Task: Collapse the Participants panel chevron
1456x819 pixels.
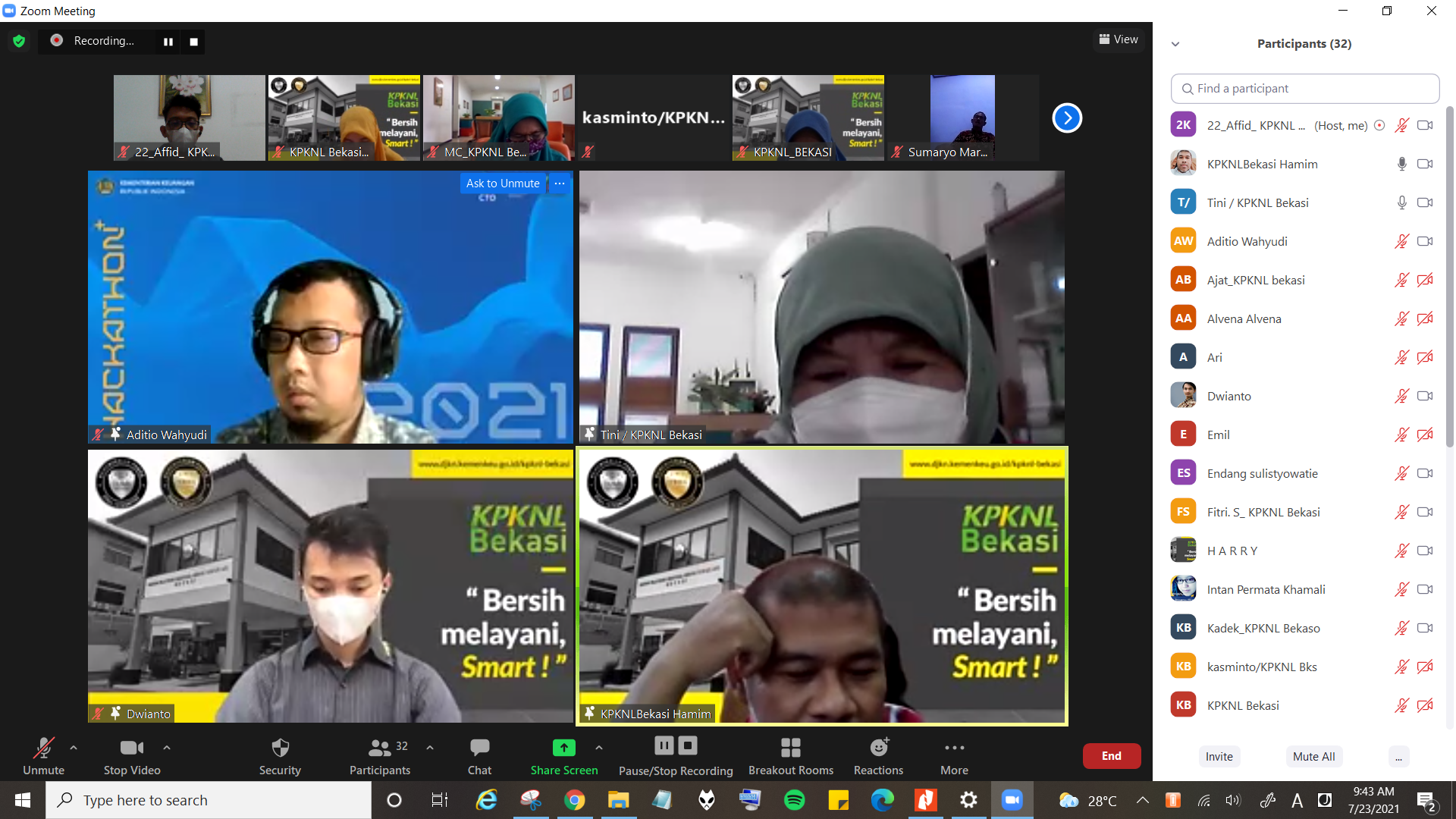Action: tap(1175, 44)
